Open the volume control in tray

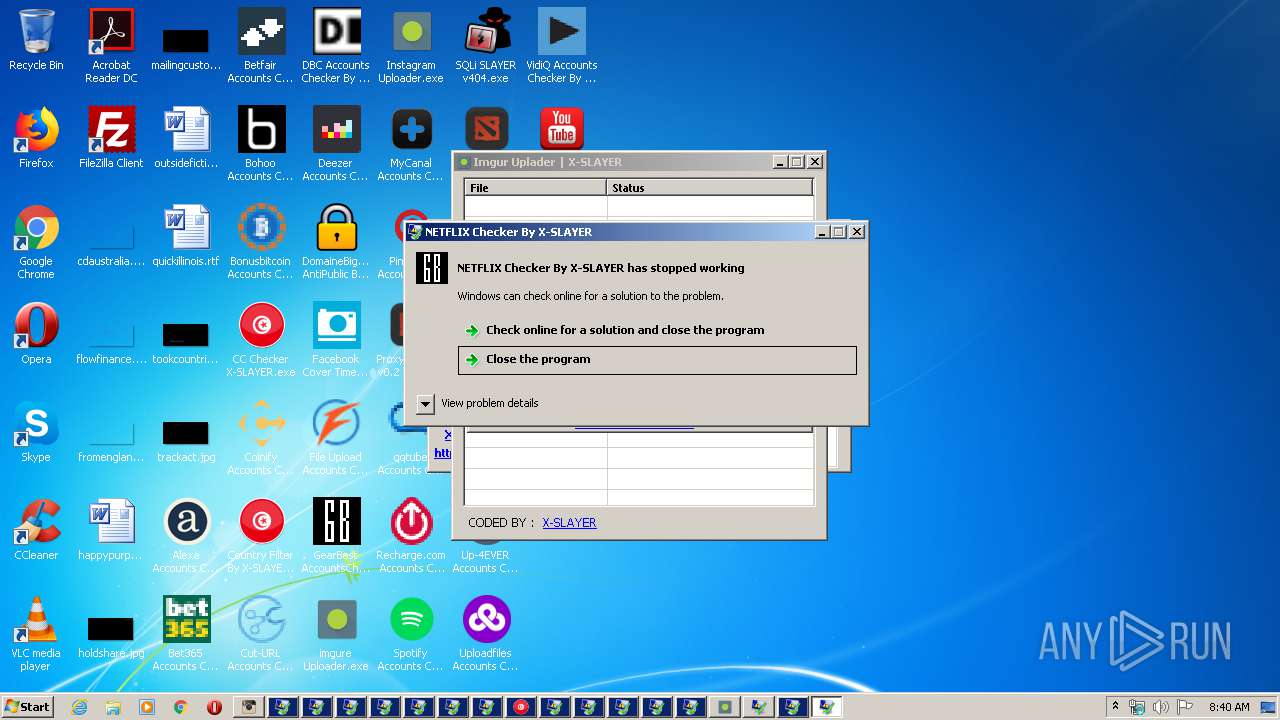1162,707
